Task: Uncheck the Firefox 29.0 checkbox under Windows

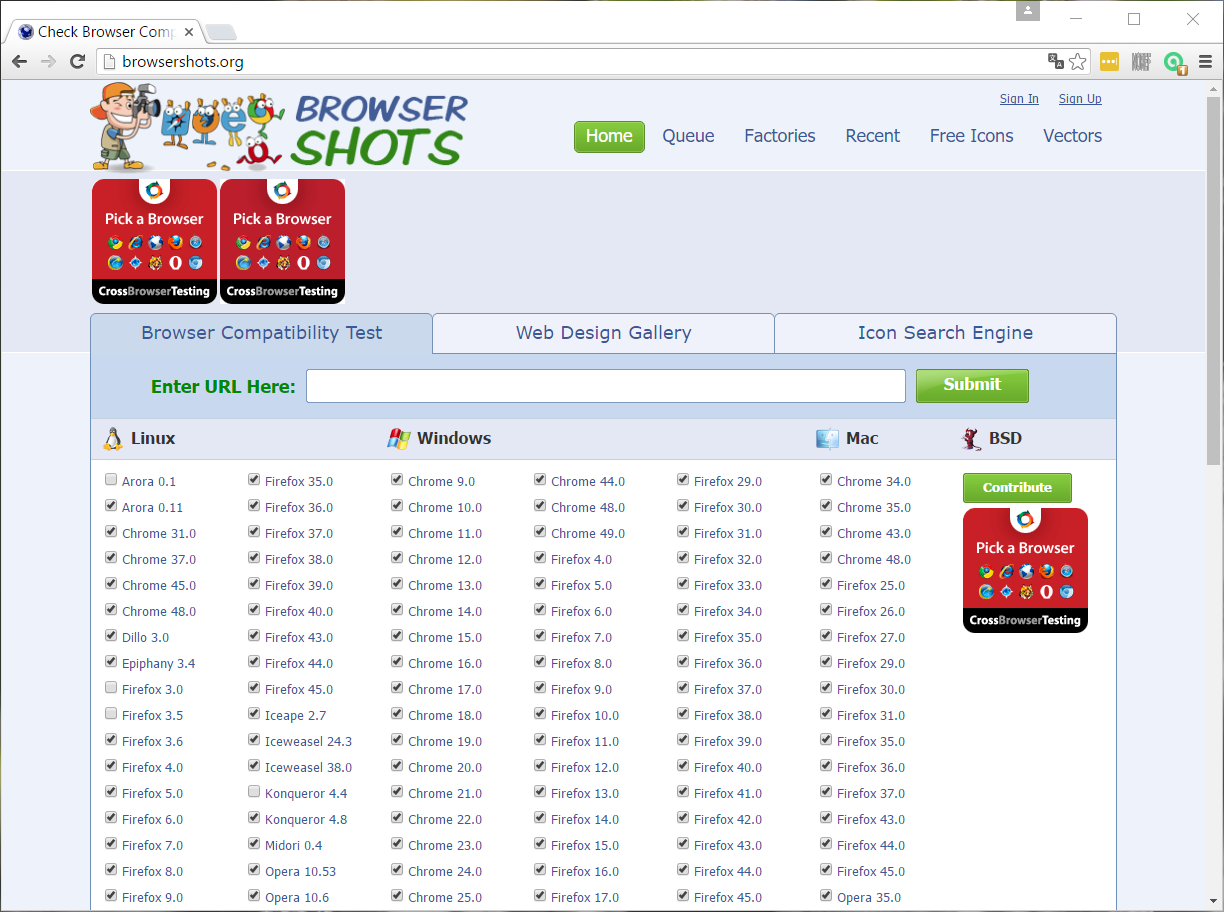Action: [x=683, y=480]
